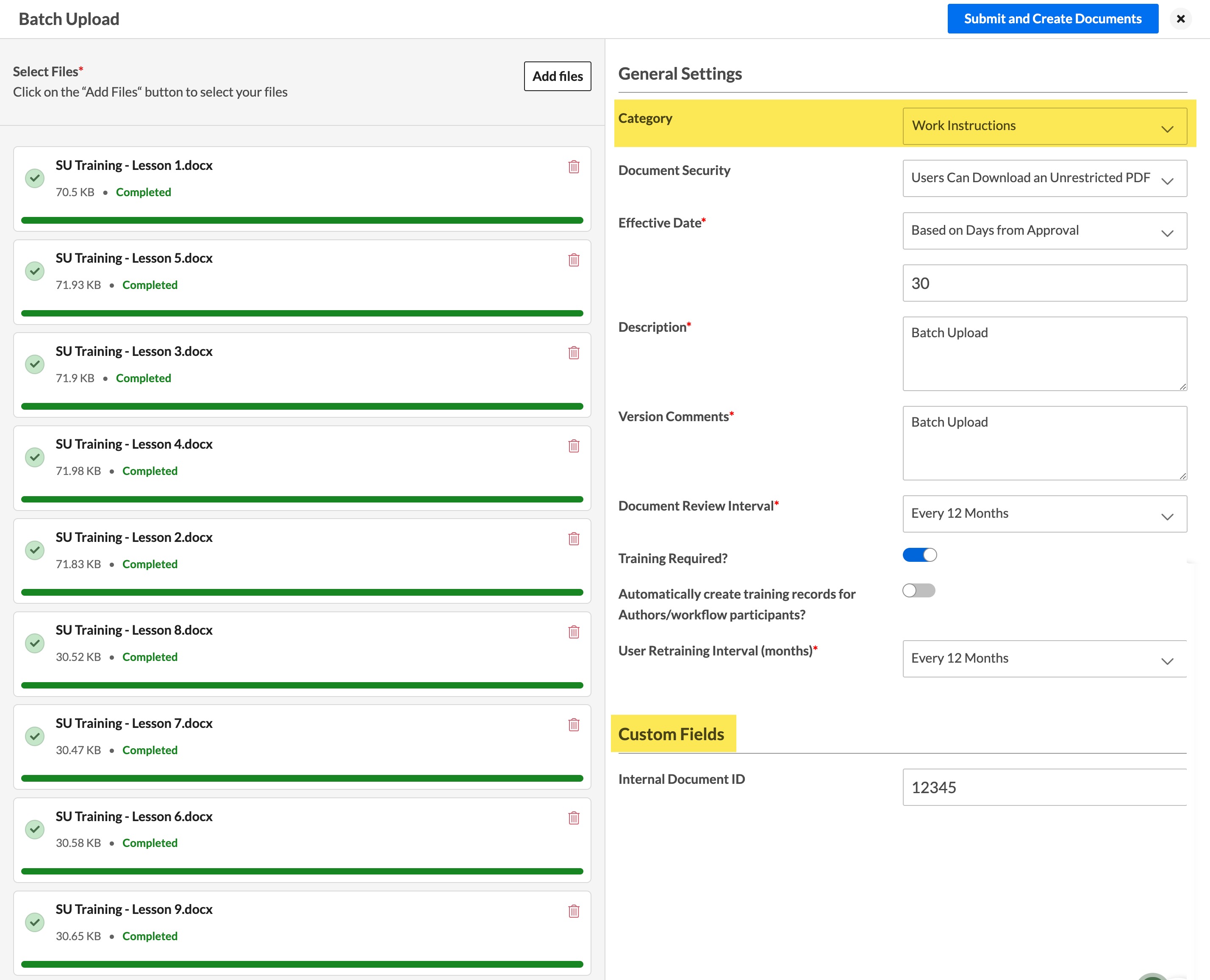The height and width of the screenshot is (980, 1210).
Task: Delete SU Training - Lesson 1.docx file
Action: coord(573,167)
